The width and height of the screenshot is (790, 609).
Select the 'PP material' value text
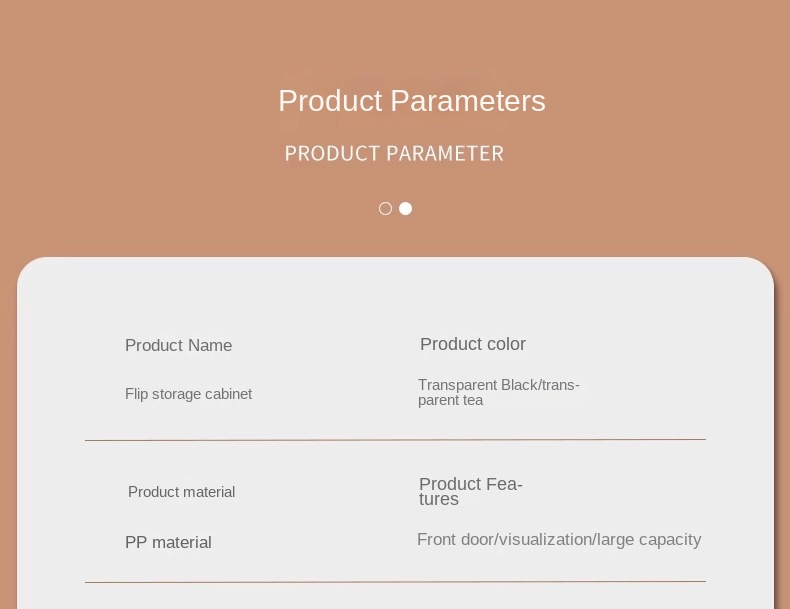tap(168, 543)
